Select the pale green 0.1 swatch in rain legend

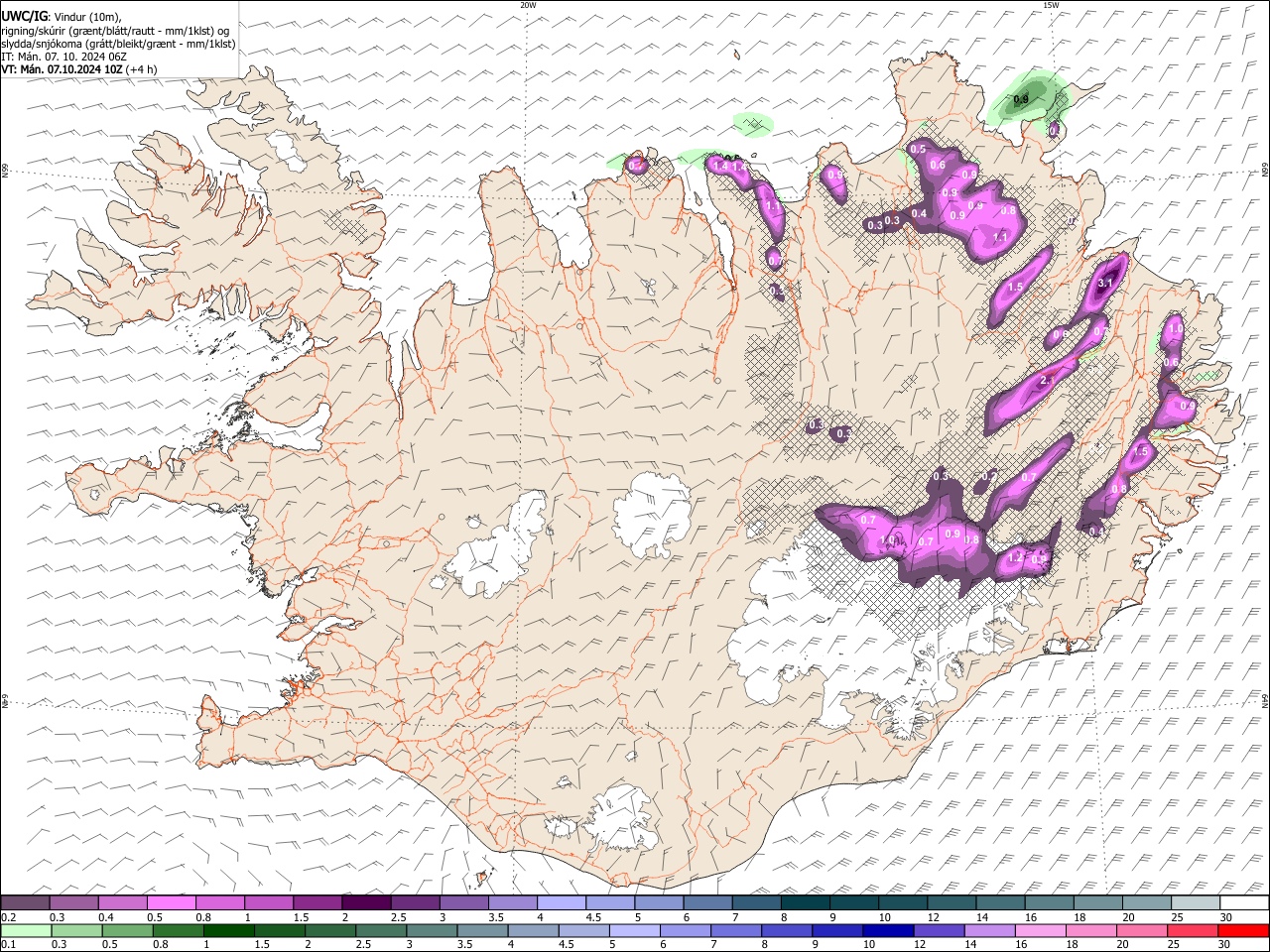(26, 930)
